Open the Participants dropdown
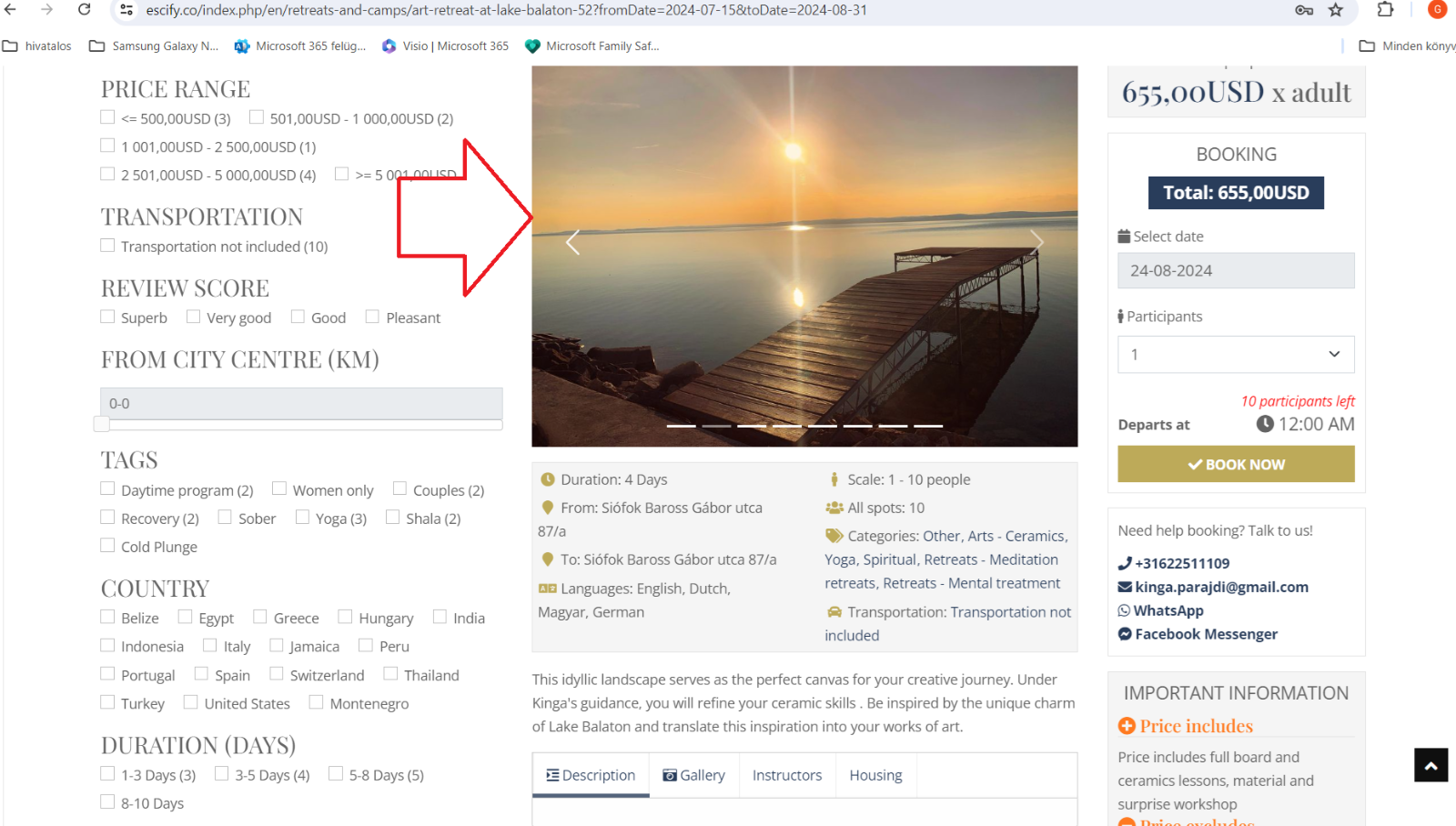This screenshot has height=826, width=1456. point(1235,355)
